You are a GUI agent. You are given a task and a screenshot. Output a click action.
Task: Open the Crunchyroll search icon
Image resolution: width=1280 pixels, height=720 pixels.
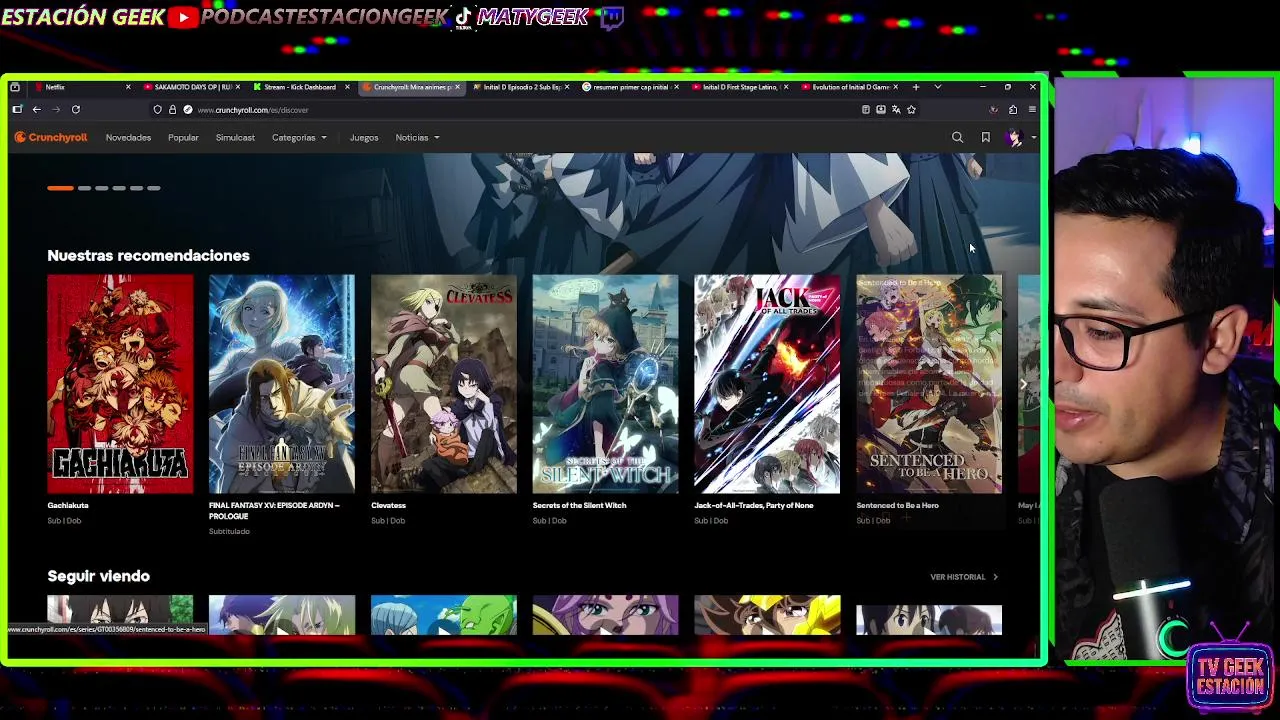(x=957, y=137)
